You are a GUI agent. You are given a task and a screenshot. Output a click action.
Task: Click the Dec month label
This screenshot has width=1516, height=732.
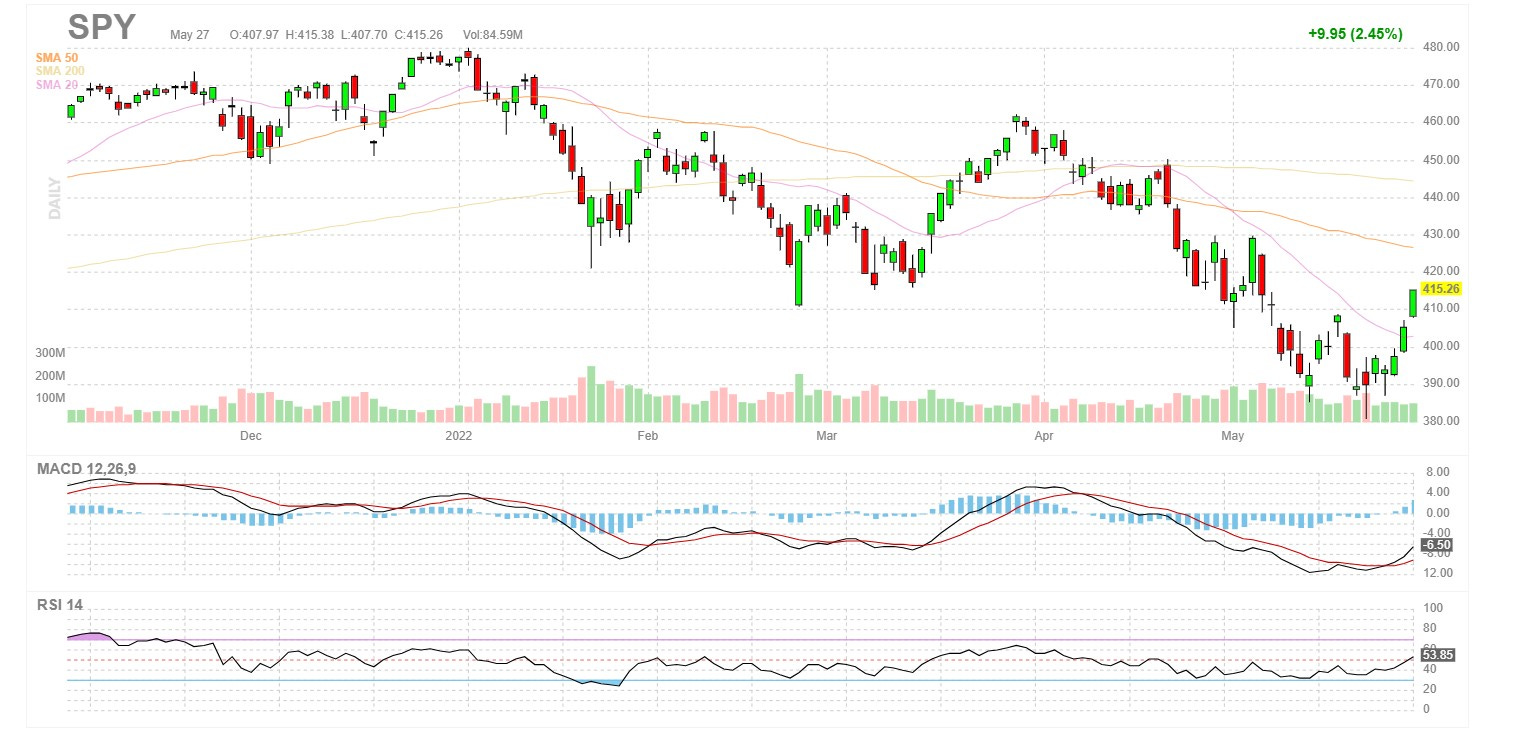point(251,436)
